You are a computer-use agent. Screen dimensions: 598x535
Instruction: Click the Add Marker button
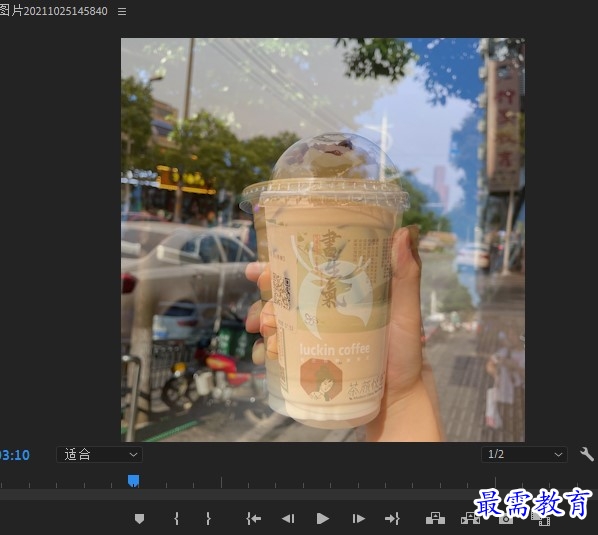(140, 519)
